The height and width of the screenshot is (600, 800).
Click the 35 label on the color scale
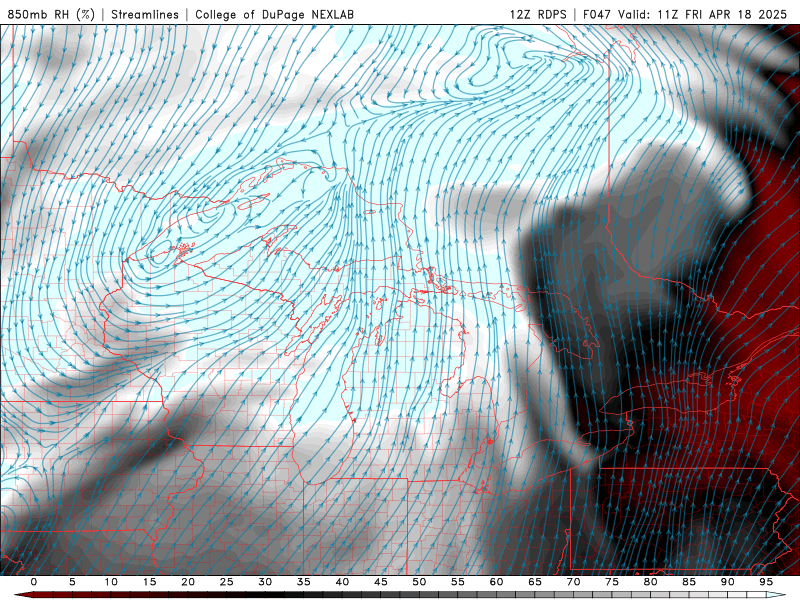tap(304, 582)
